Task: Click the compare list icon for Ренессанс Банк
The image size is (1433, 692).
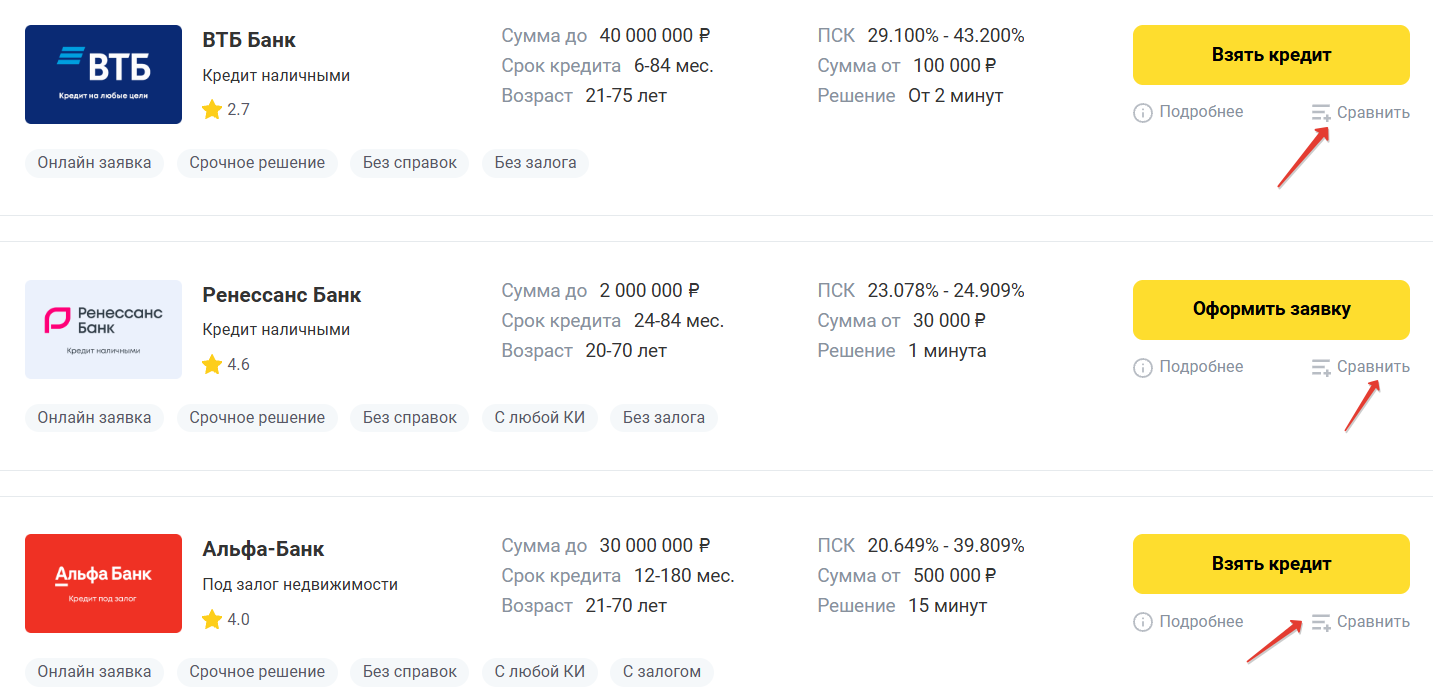Action: [1321, 368]
